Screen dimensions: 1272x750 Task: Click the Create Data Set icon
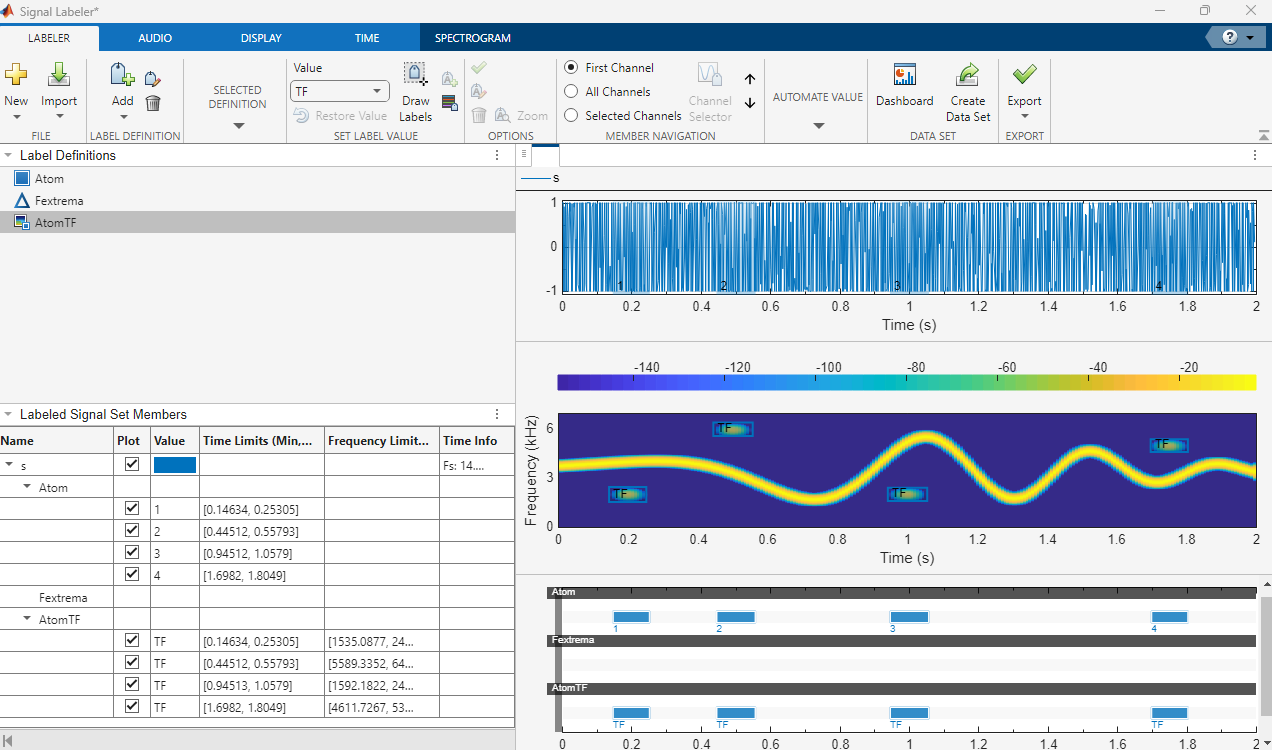point(967,76)
